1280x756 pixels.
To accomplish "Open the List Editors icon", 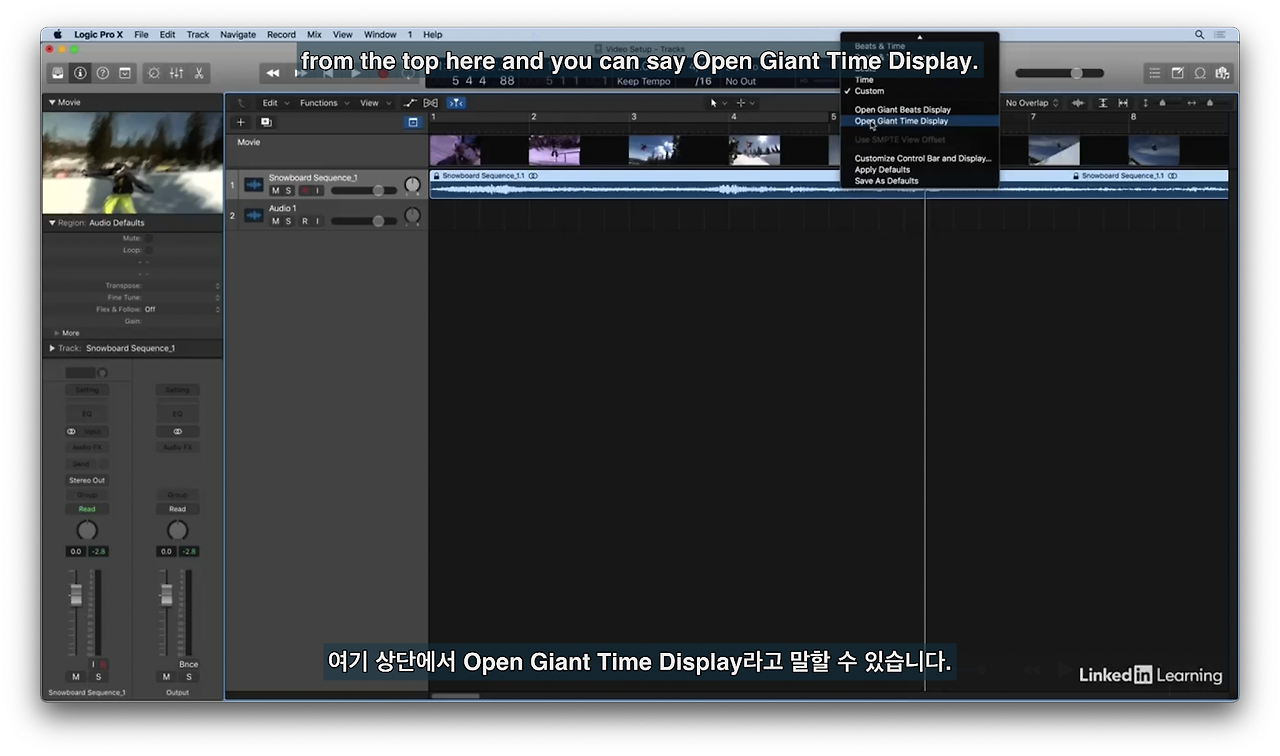I will pyautogui.click(x=1155, y=73).
